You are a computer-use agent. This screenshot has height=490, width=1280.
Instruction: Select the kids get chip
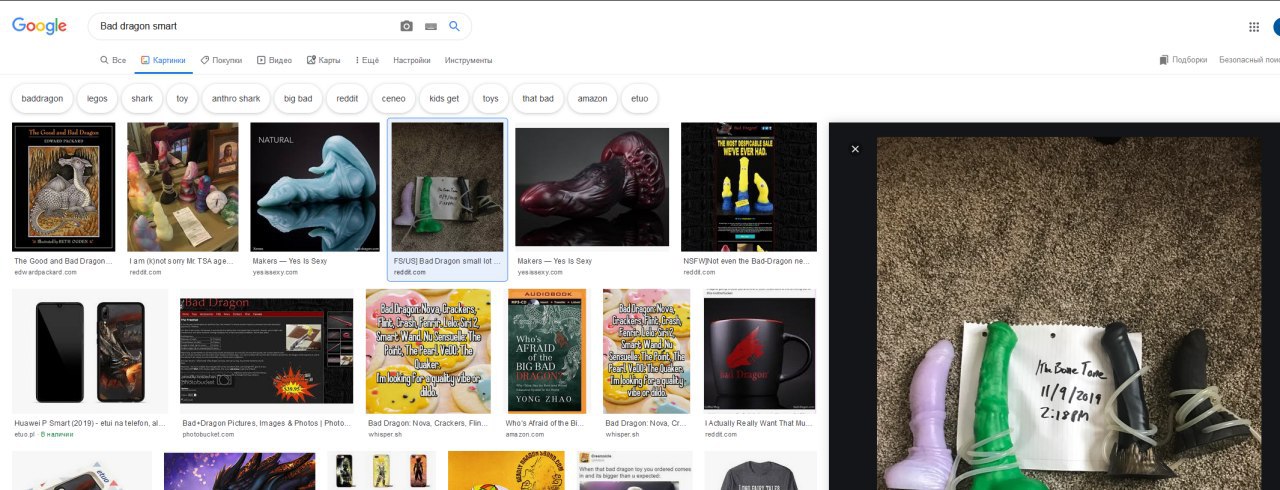[x=444, y=99]
